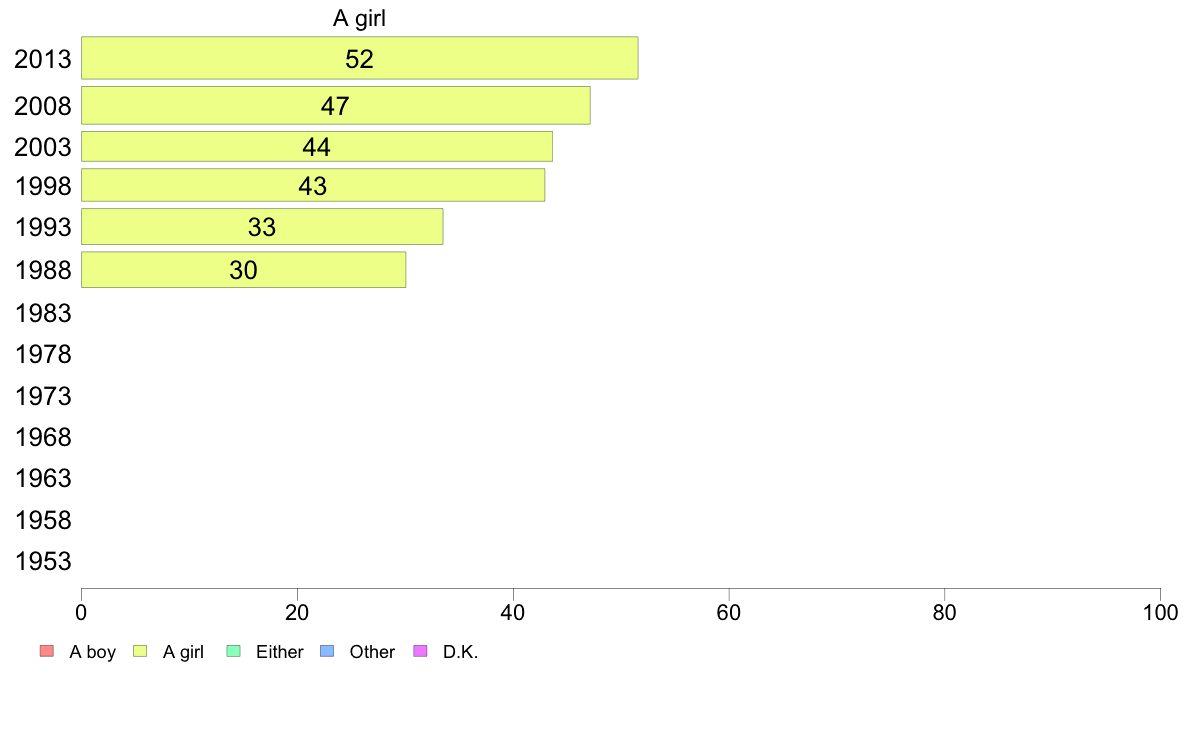This screenshot has width=1188, height=736.
Task: Click the 1968 year axis label
Action: (43, 437)
